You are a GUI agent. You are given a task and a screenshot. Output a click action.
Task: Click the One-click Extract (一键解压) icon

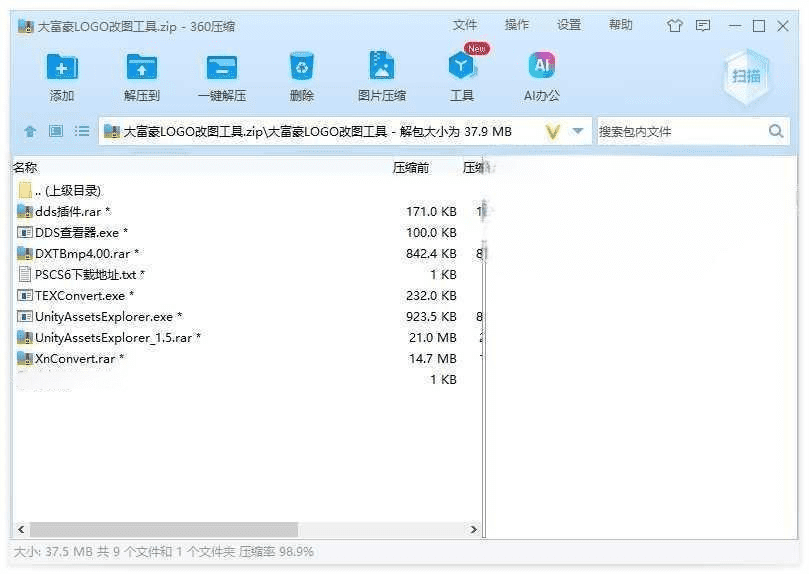point(222,68)
